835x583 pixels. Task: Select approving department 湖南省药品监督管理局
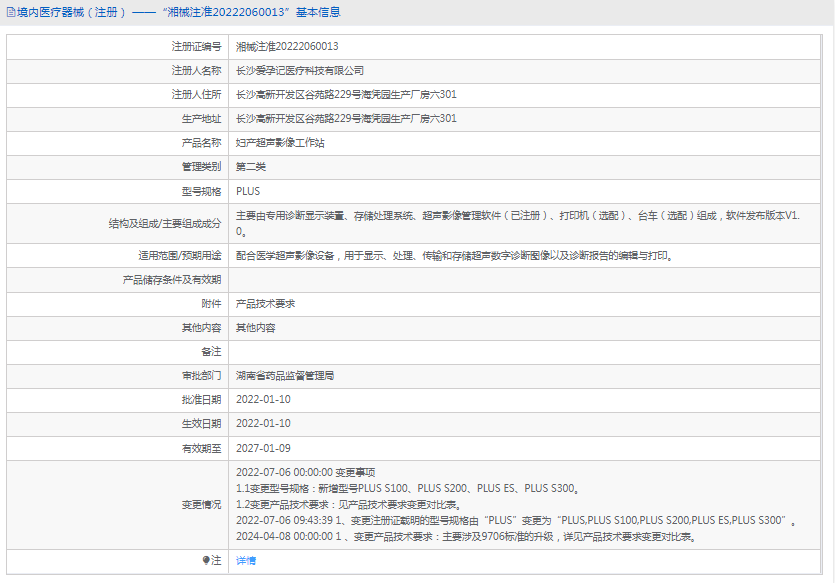[x=285, y=375]
